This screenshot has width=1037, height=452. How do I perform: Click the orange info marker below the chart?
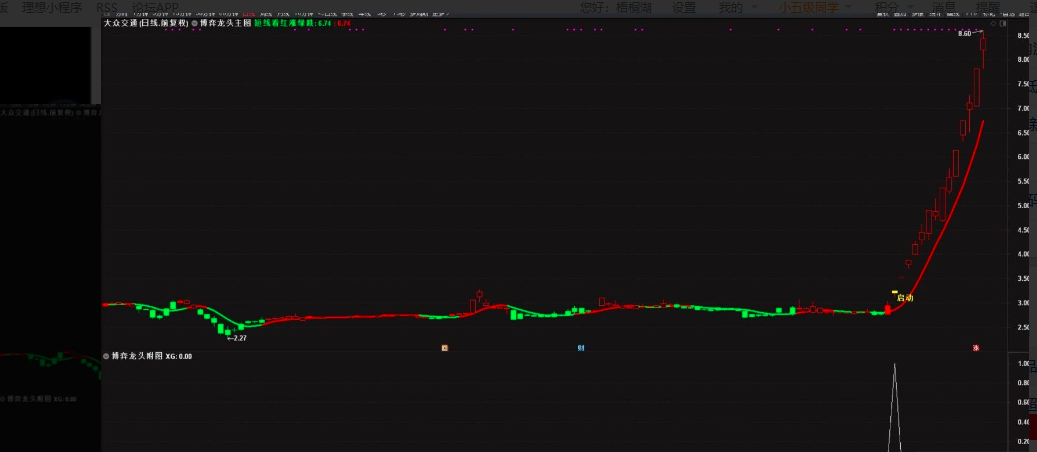445,347
